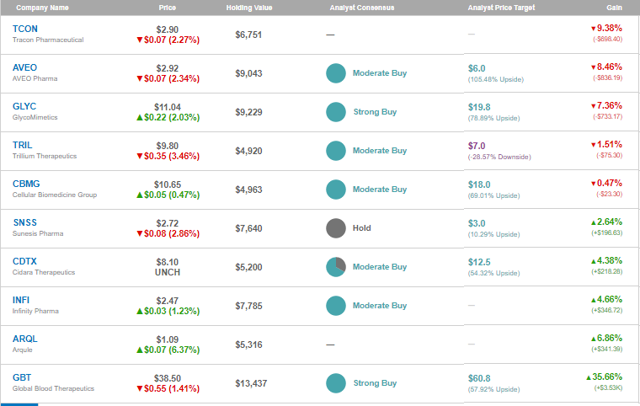Sort by the Gain column header
The width and height of the screenshot is (640, 406).
click(x=614, y=8)
